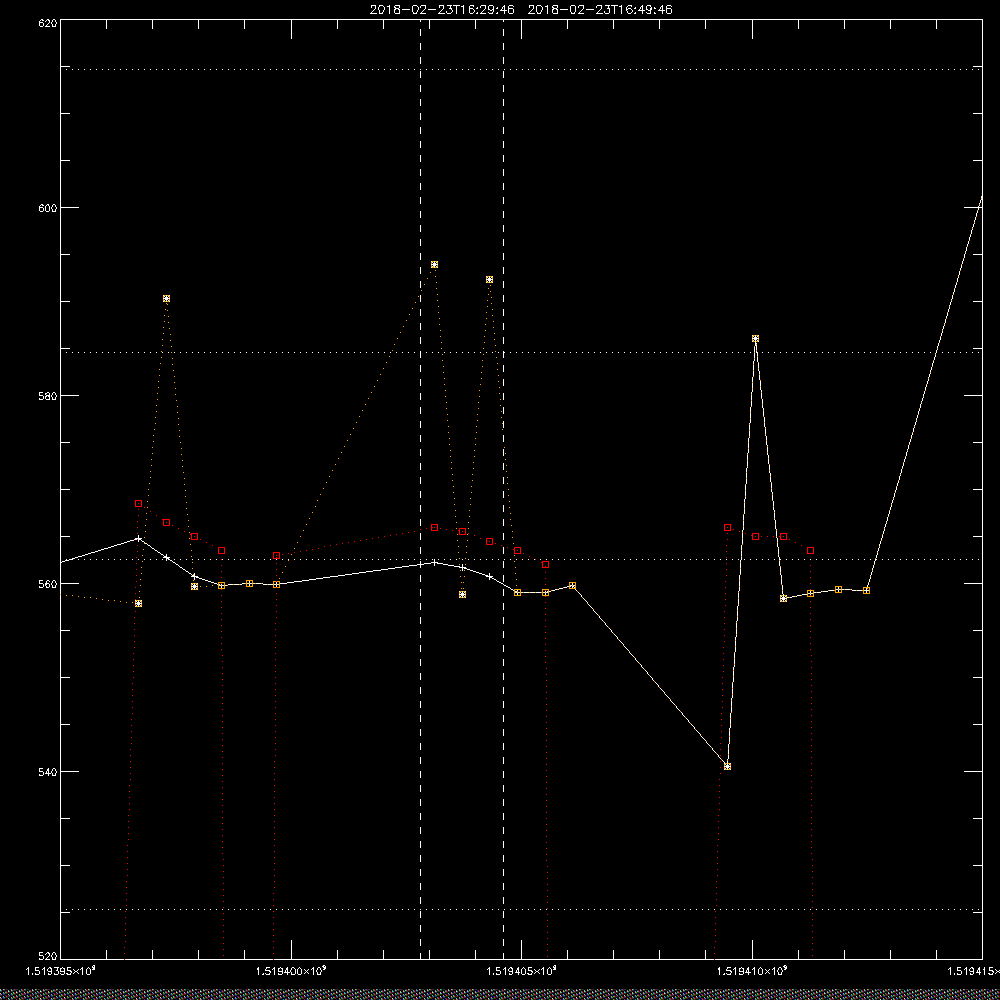Select the 540 y-axis label

(47, 772)
